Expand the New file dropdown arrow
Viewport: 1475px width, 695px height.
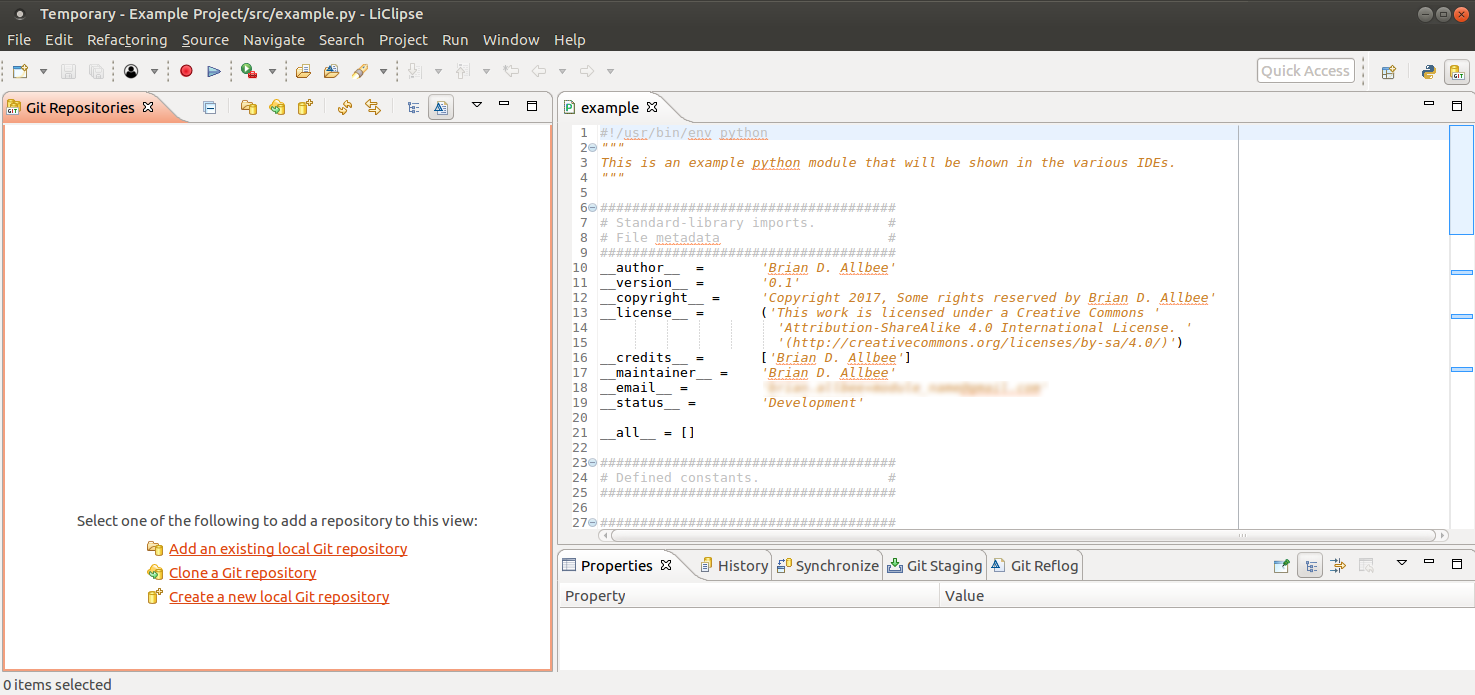click(x=43, y=71)
